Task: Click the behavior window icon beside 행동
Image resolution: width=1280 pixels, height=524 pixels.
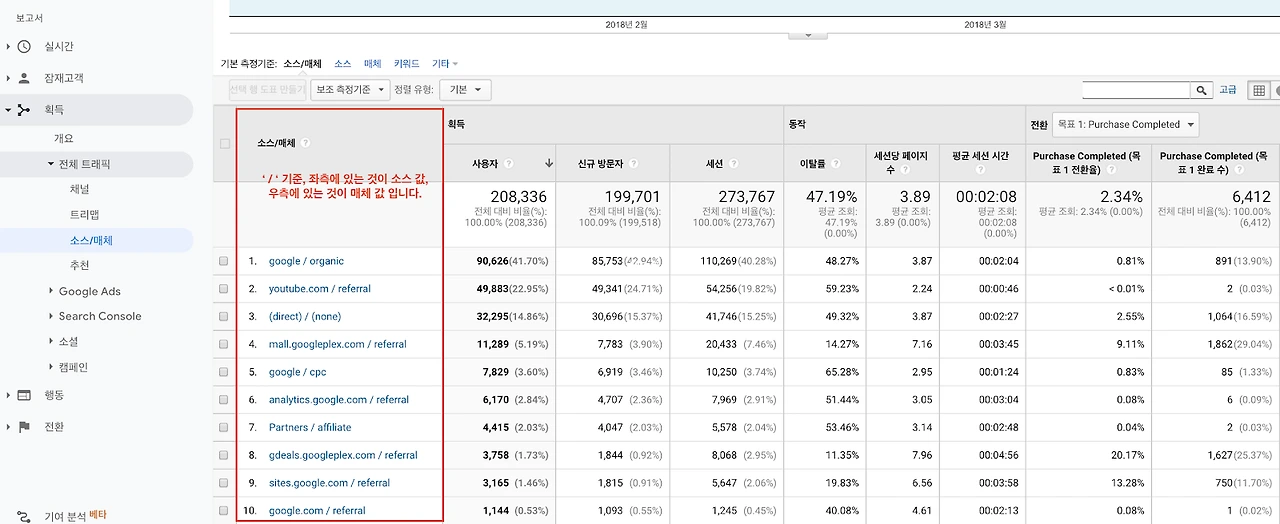Action: click(x=24, y=395)
